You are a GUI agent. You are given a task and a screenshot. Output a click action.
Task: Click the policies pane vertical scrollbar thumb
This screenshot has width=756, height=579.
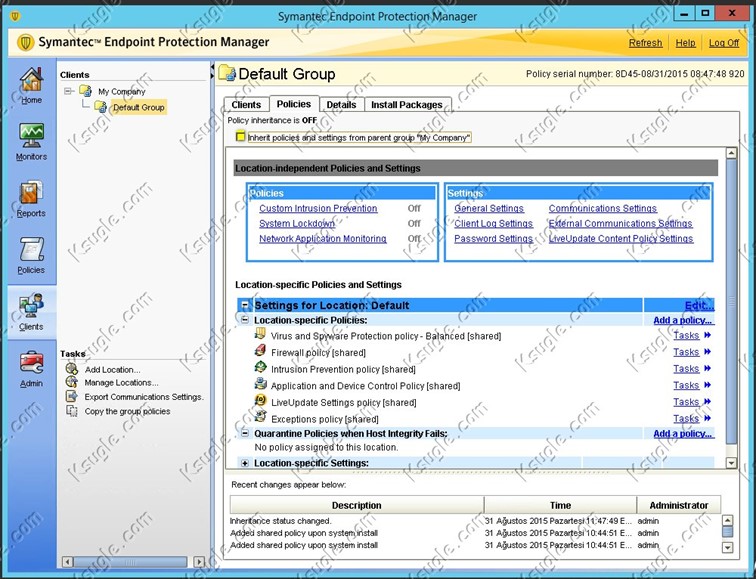pos(731,301)
